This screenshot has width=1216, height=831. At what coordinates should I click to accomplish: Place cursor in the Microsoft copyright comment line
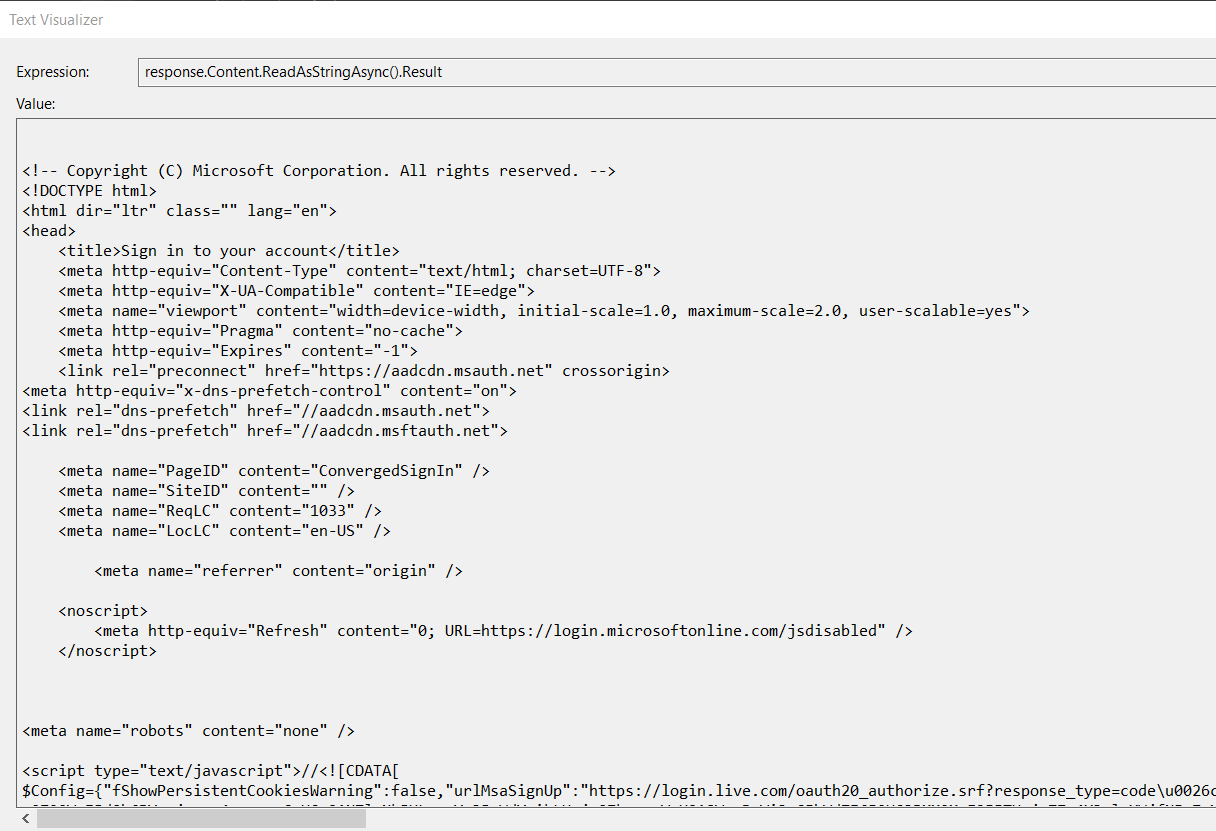point(319,171)
